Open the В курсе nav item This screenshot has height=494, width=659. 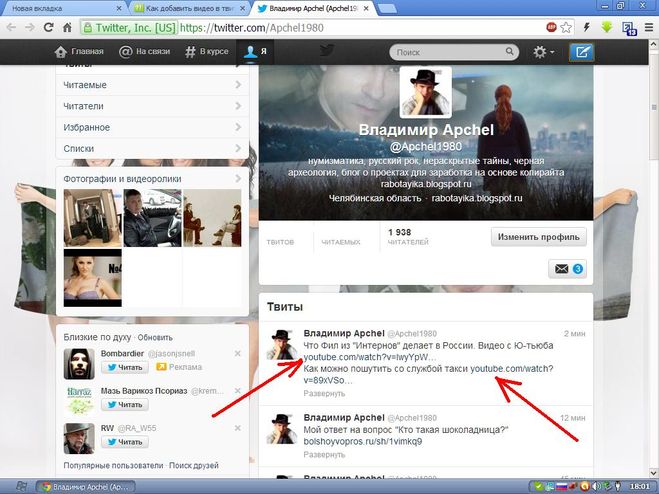coord(210,52)
